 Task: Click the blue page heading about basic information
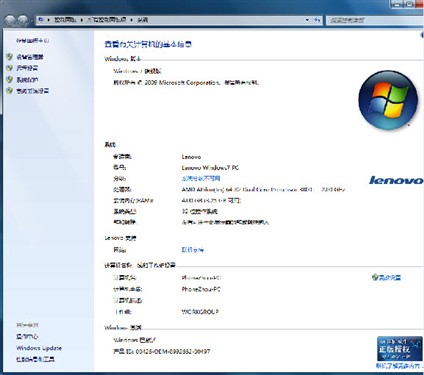[x=148, y=44]
